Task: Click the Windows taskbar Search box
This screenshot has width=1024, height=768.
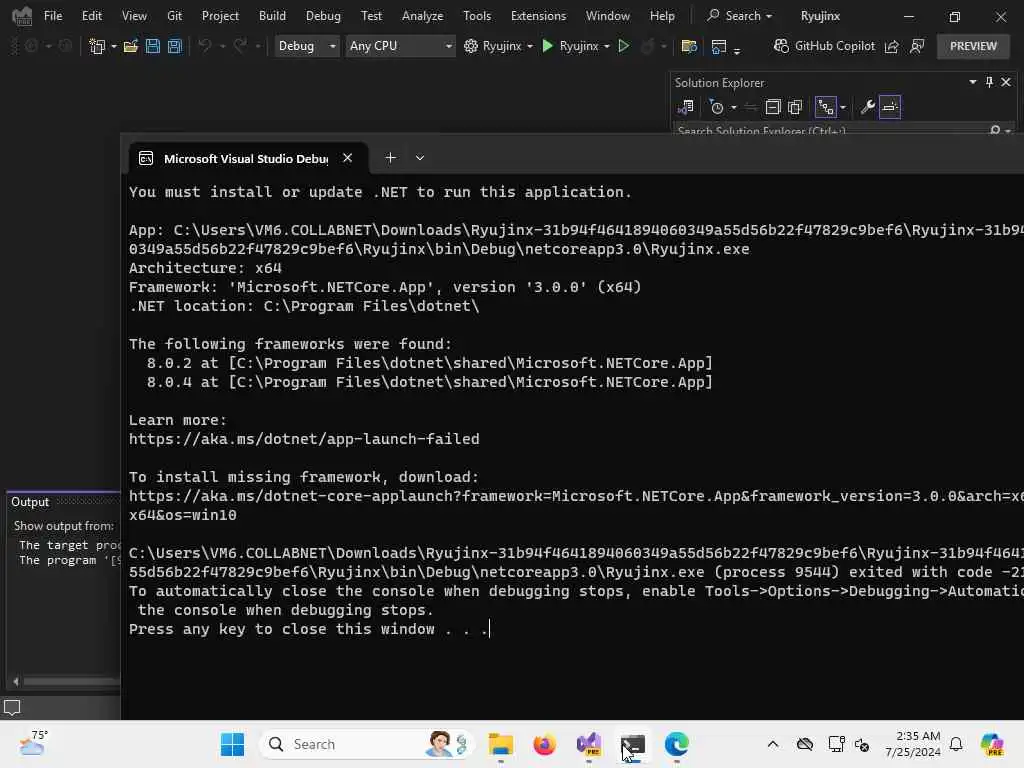Action: click(366, 744)
